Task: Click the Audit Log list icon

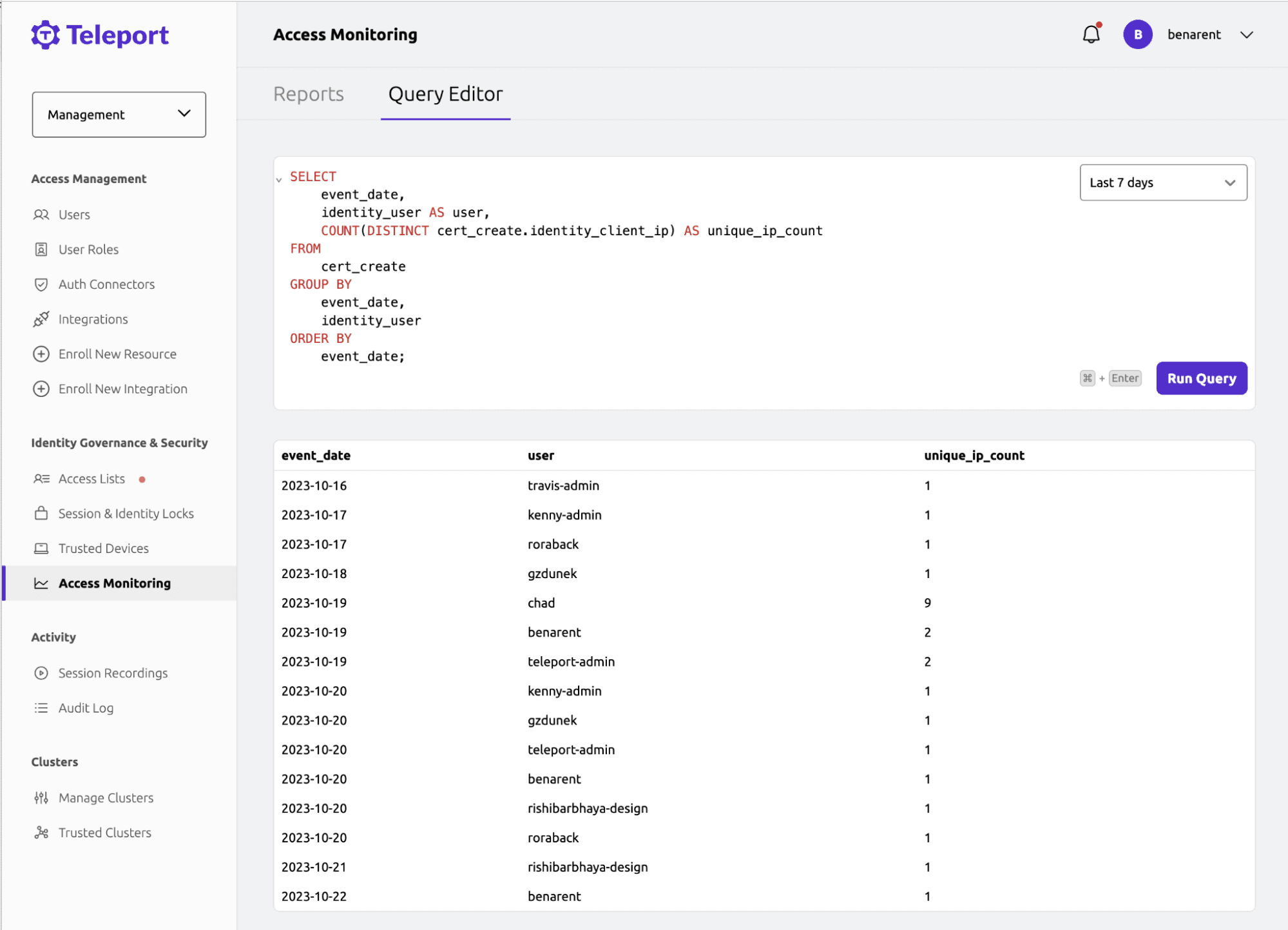Action: pos(41,708)
